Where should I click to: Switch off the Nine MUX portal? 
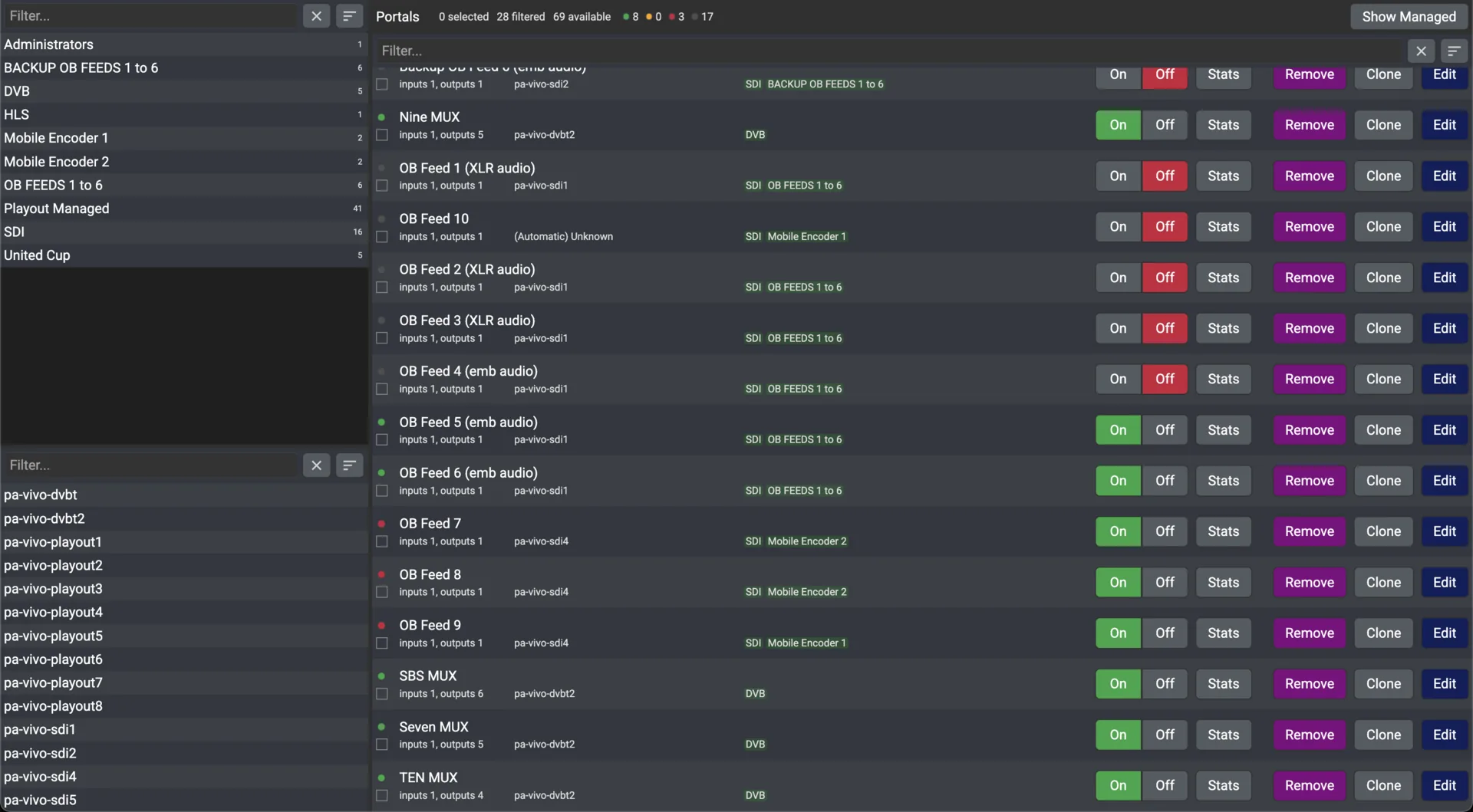coord(1165,125)
